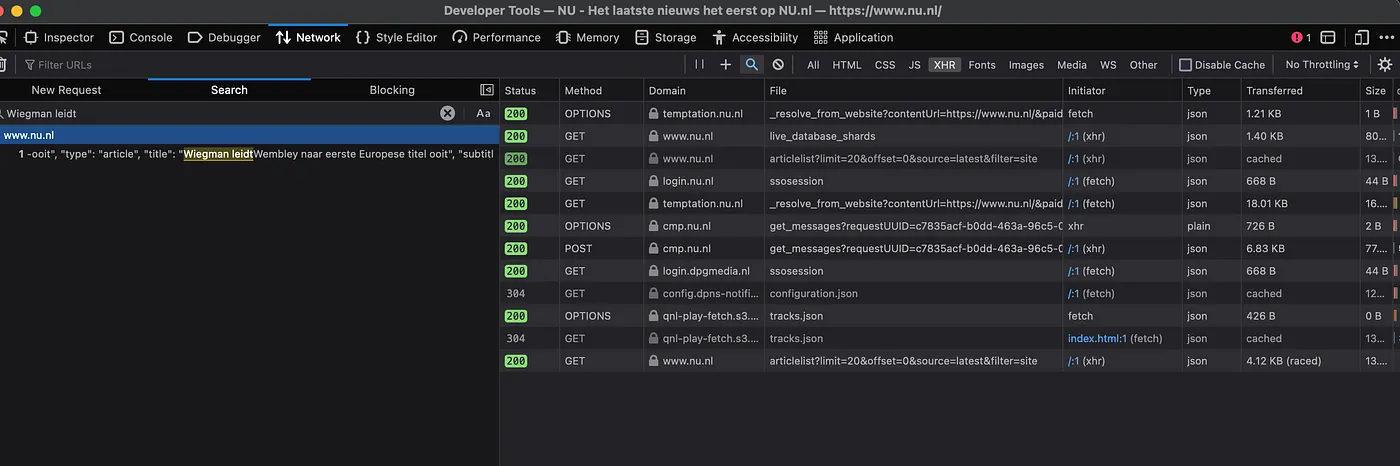The height and width of the screenshot is (466, 1400).
Task: Toggle the XHR request filter
Action: click(x=944, y=65)
